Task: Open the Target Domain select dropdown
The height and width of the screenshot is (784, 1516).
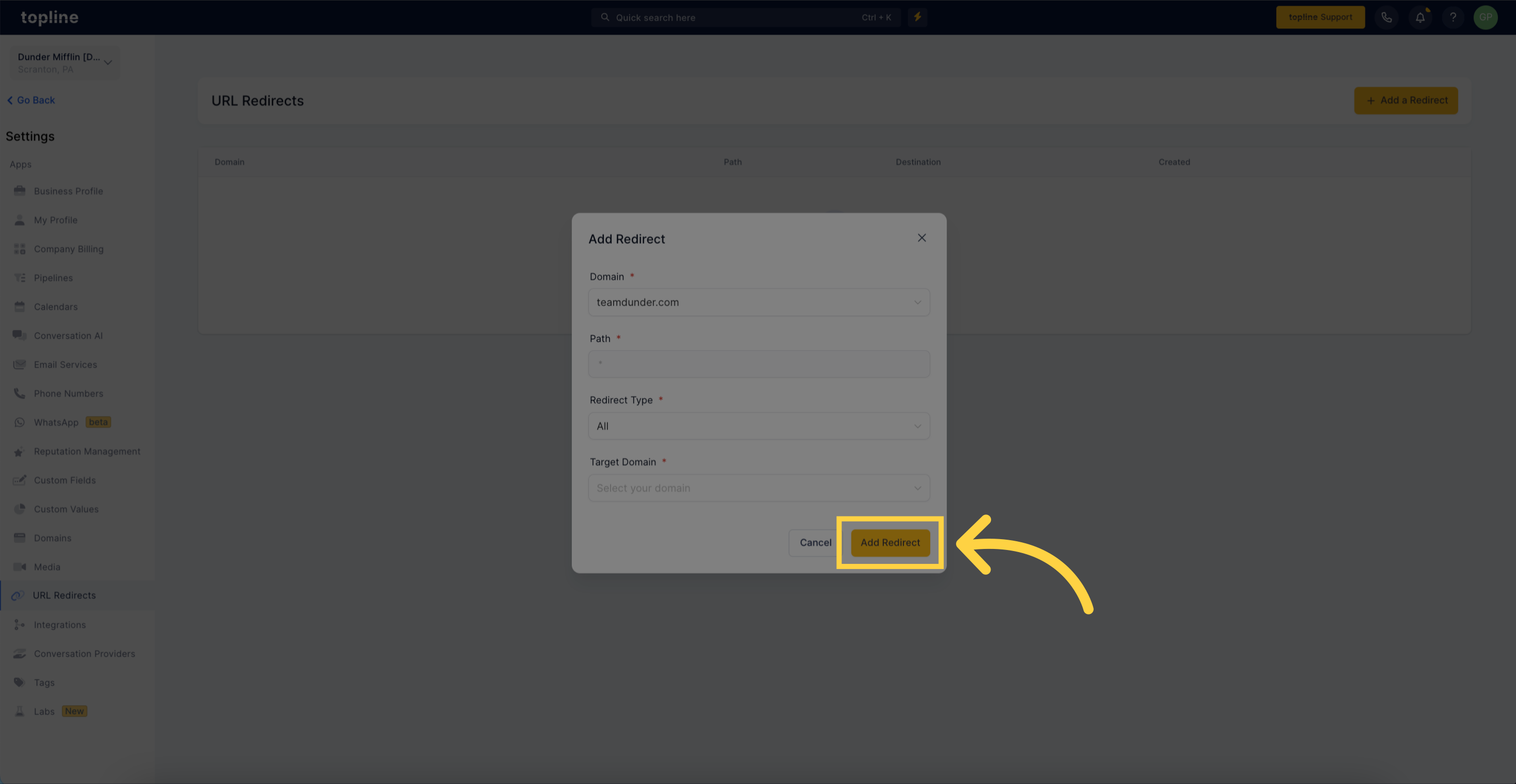Action: (x=759, y=488)
